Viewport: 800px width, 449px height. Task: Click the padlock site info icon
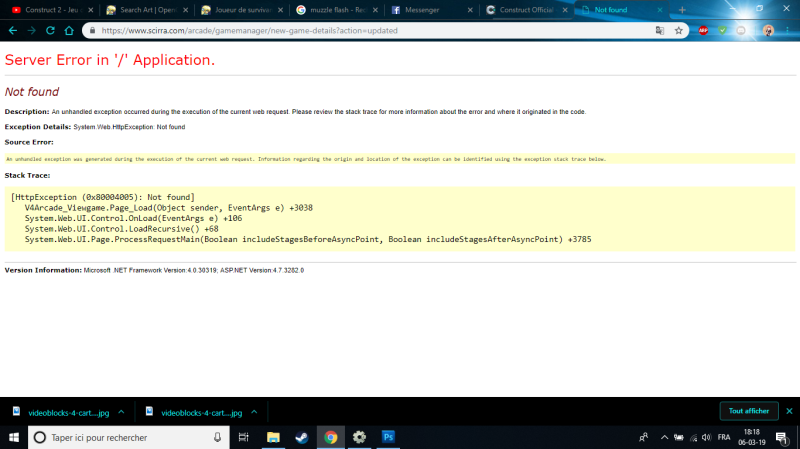point(92,31)
